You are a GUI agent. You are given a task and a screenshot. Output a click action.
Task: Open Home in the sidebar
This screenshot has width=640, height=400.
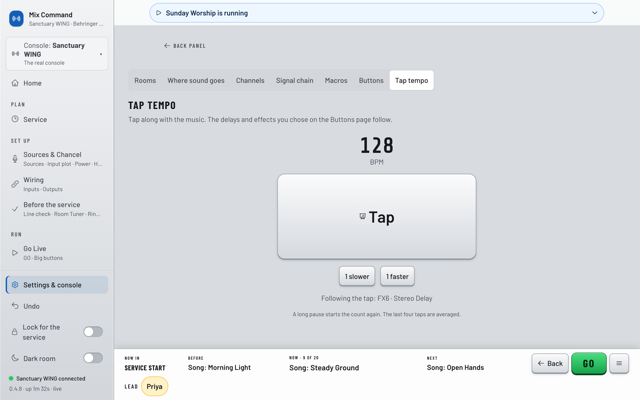(57, 83)
